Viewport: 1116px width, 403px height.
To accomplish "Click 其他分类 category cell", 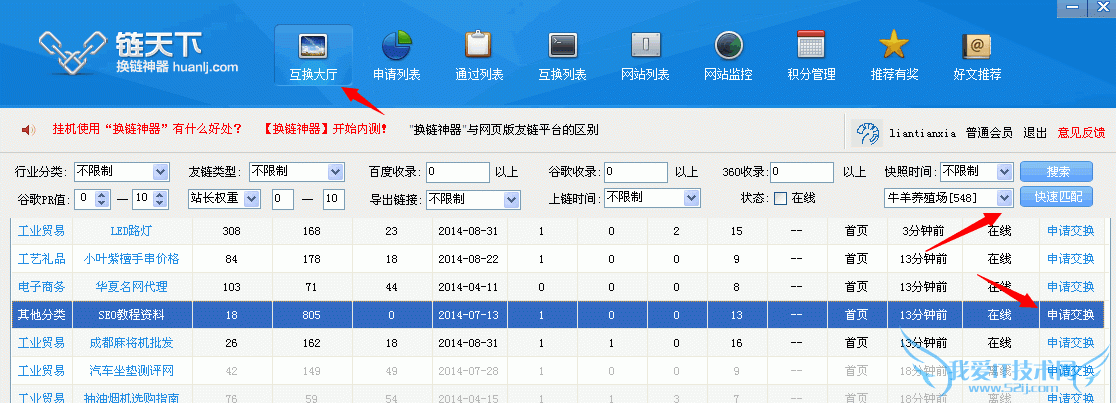I will (x=41, y=315).
